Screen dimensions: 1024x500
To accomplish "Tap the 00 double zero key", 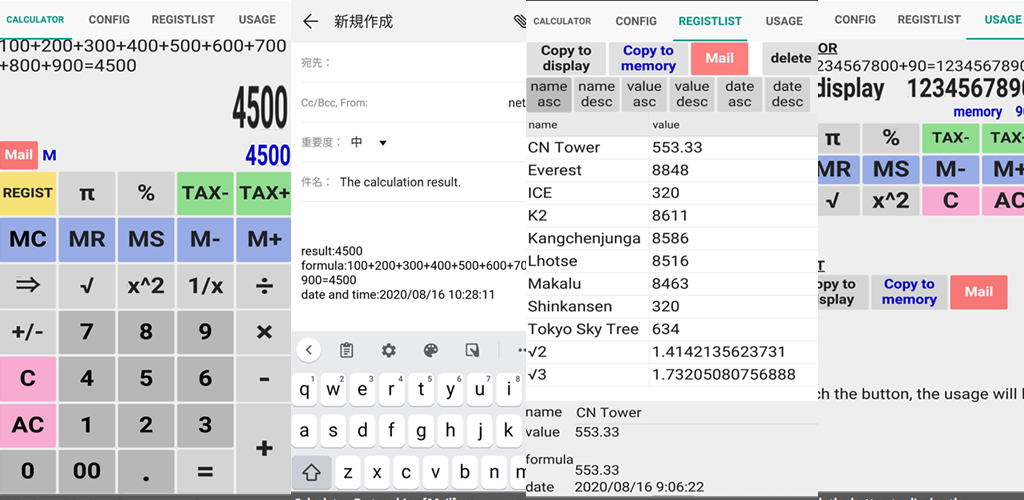I will coord(87,471).
